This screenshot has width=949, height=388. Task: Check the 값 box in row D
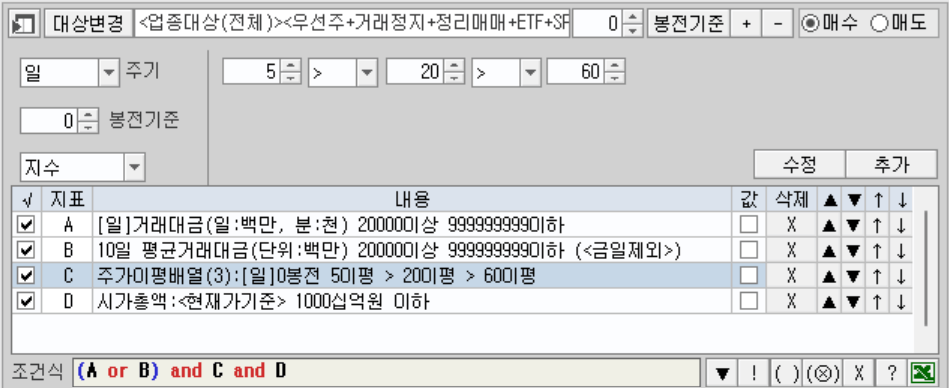(x=749, y=301)
